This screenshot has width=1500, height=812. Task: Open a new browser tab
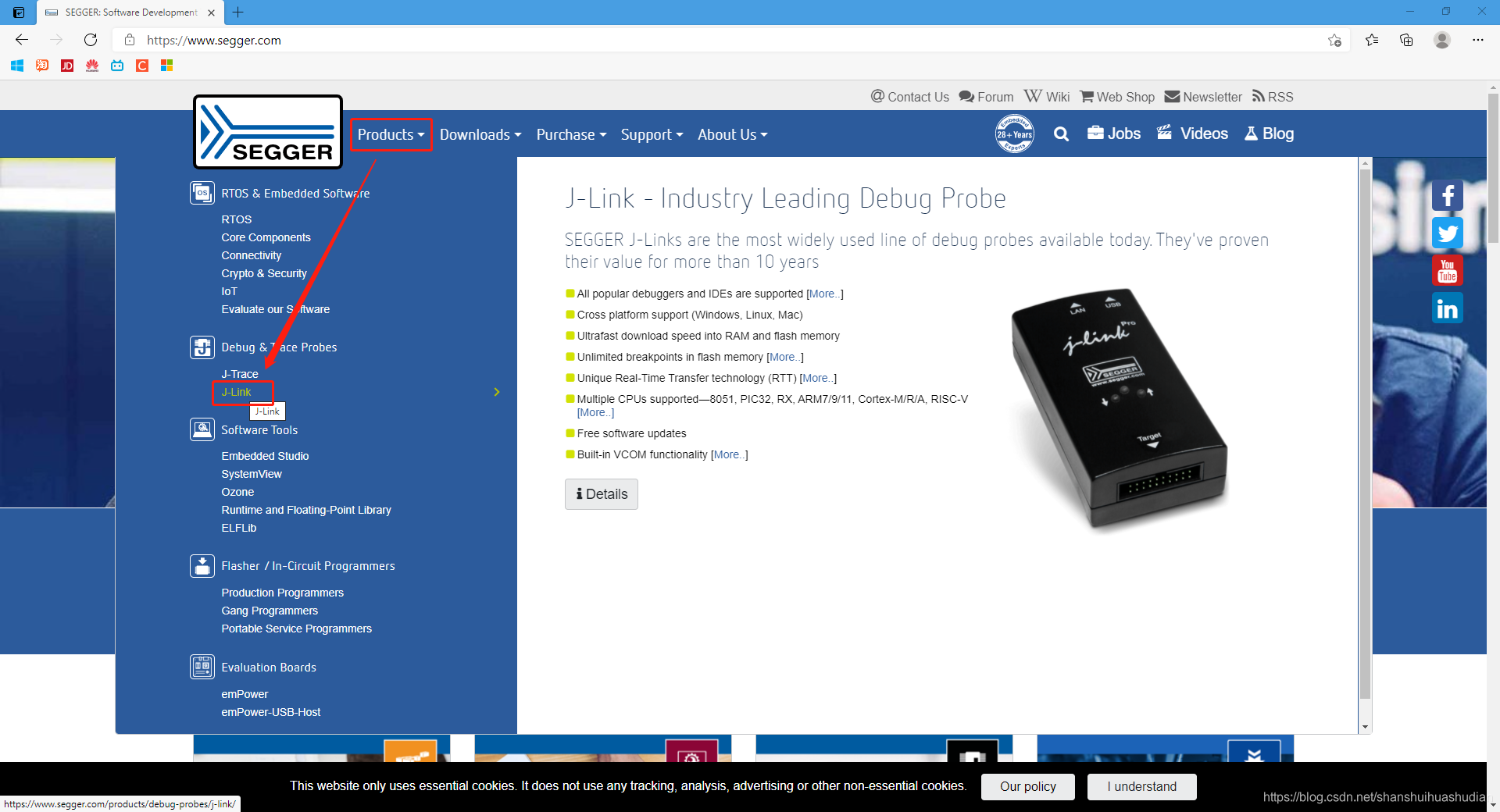(238, 12)
